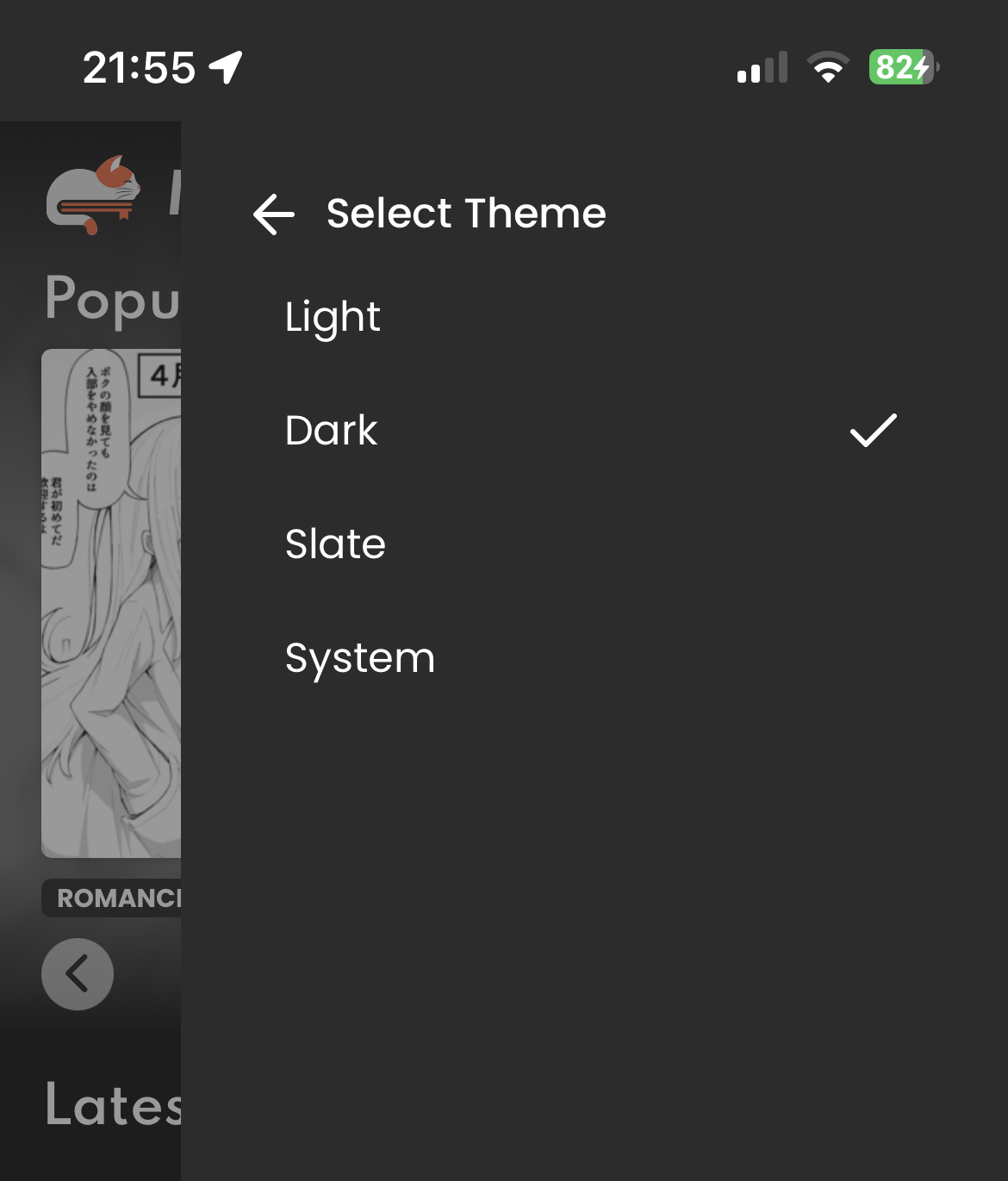The width and height of the screenshot is (1008, 1181).
Task: Tap the location arrow in the status bar
Action: (226, 67)
